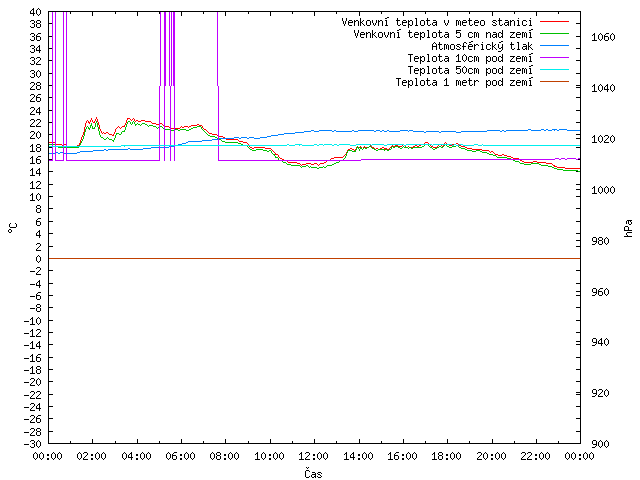Click x-axis tick label '20:00'
This screenshot has height=480, width=640.
(491, 456)
